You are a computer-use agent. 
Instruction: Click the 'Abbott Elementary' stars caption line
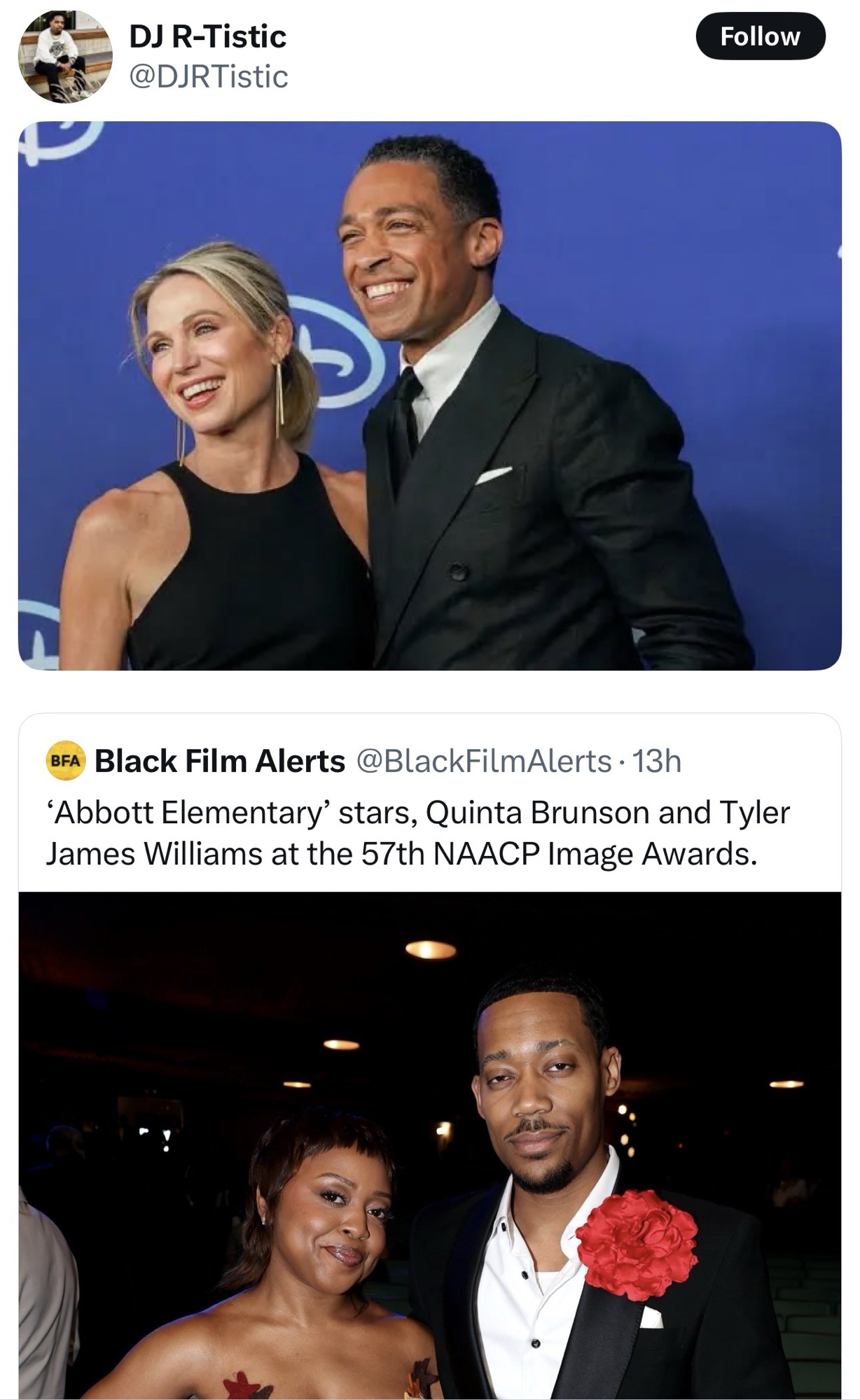[417, 813]
